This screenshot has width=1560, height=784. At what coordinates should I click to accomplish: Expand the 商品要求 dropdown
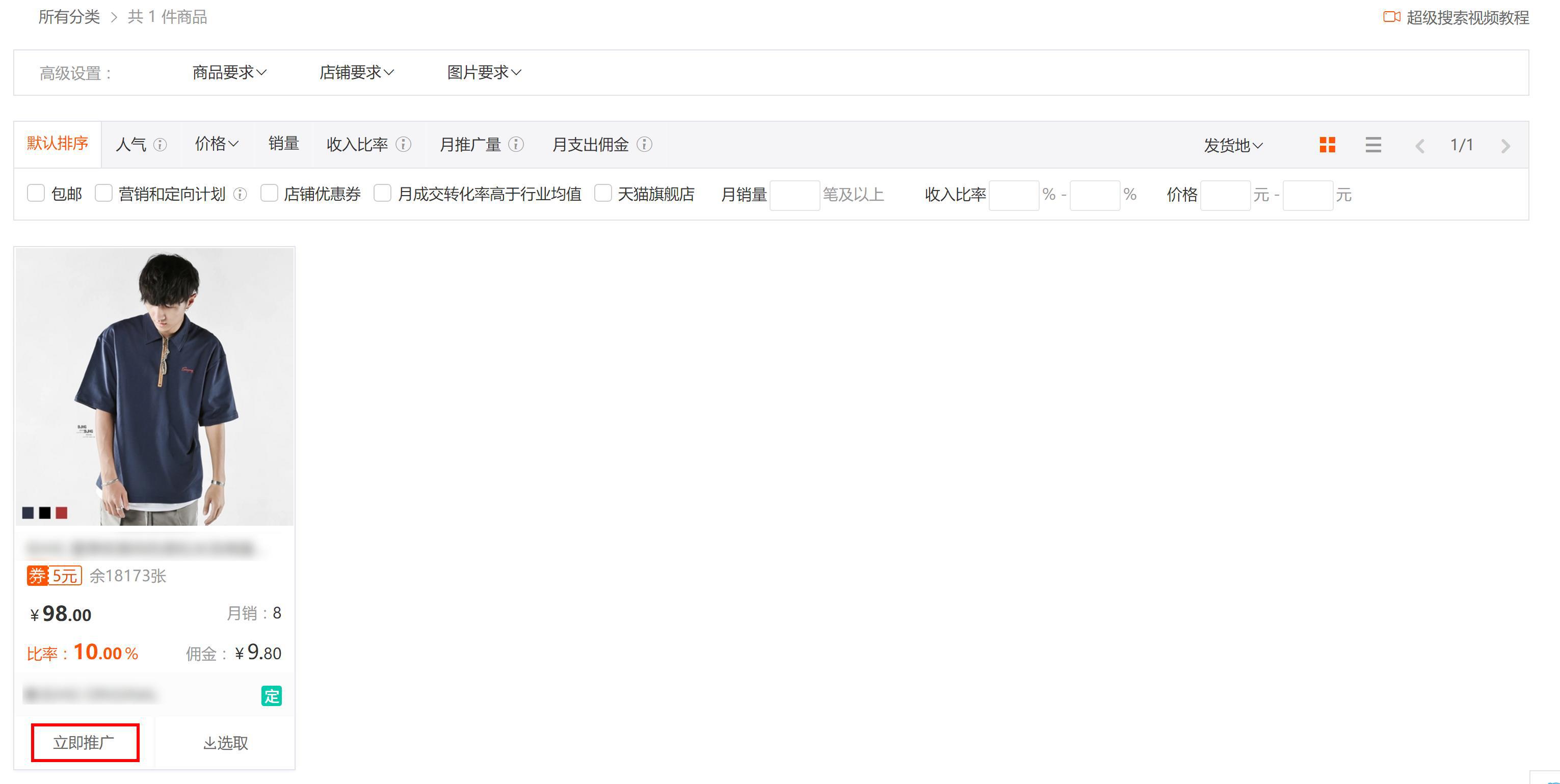(229, 73)
